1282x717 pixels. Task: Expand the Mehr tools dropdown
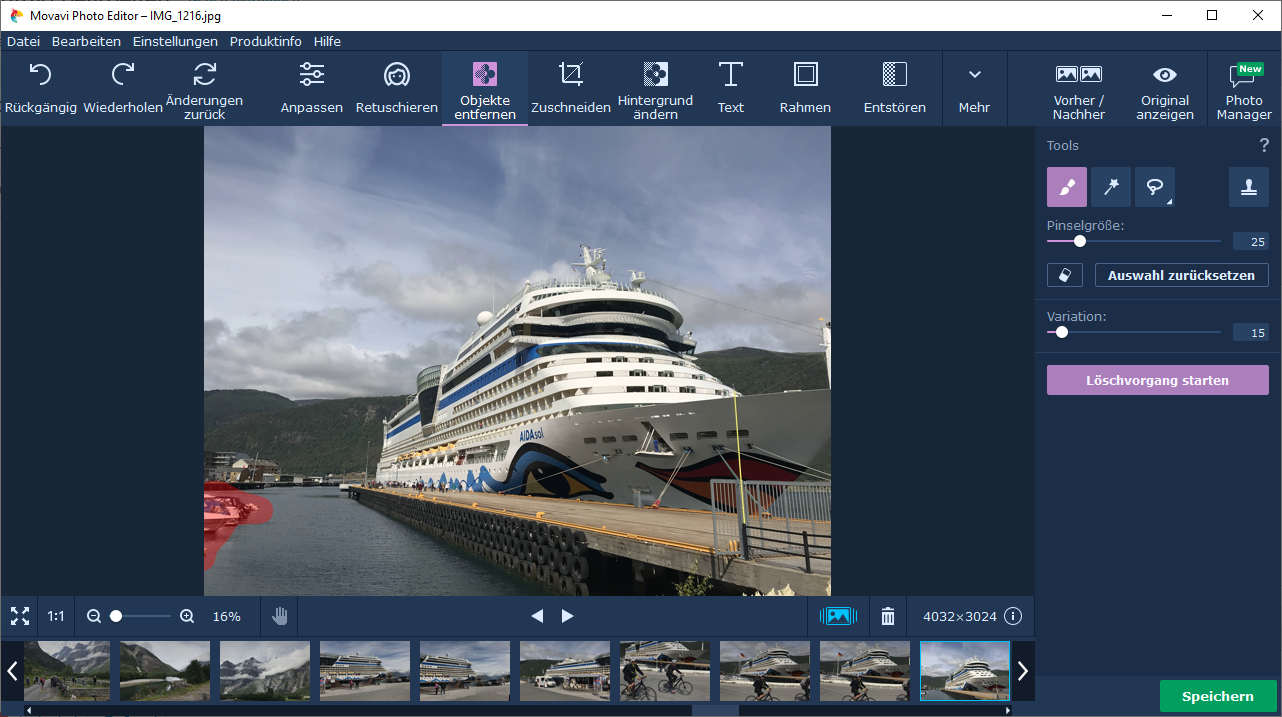tap(974, 89)
